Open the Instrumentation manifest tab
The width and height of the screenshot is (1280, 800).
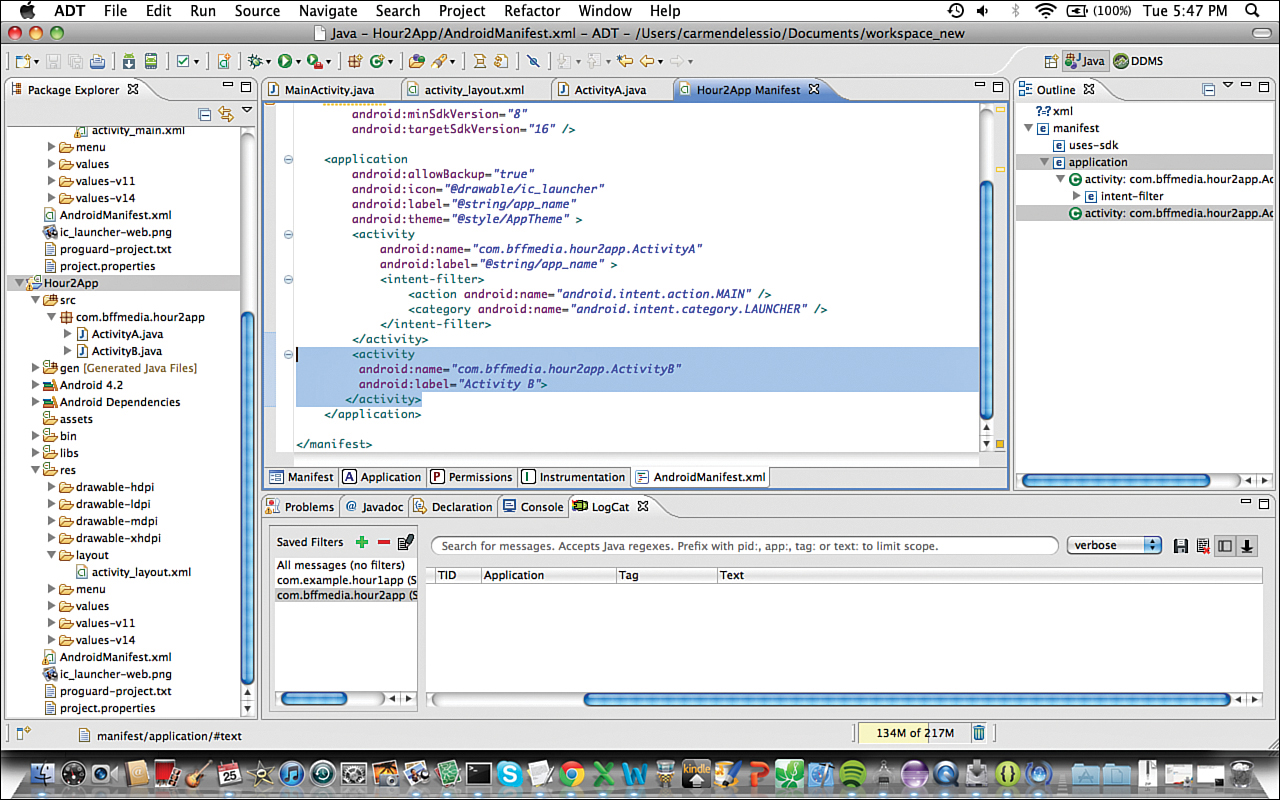[x=572, y=477]
